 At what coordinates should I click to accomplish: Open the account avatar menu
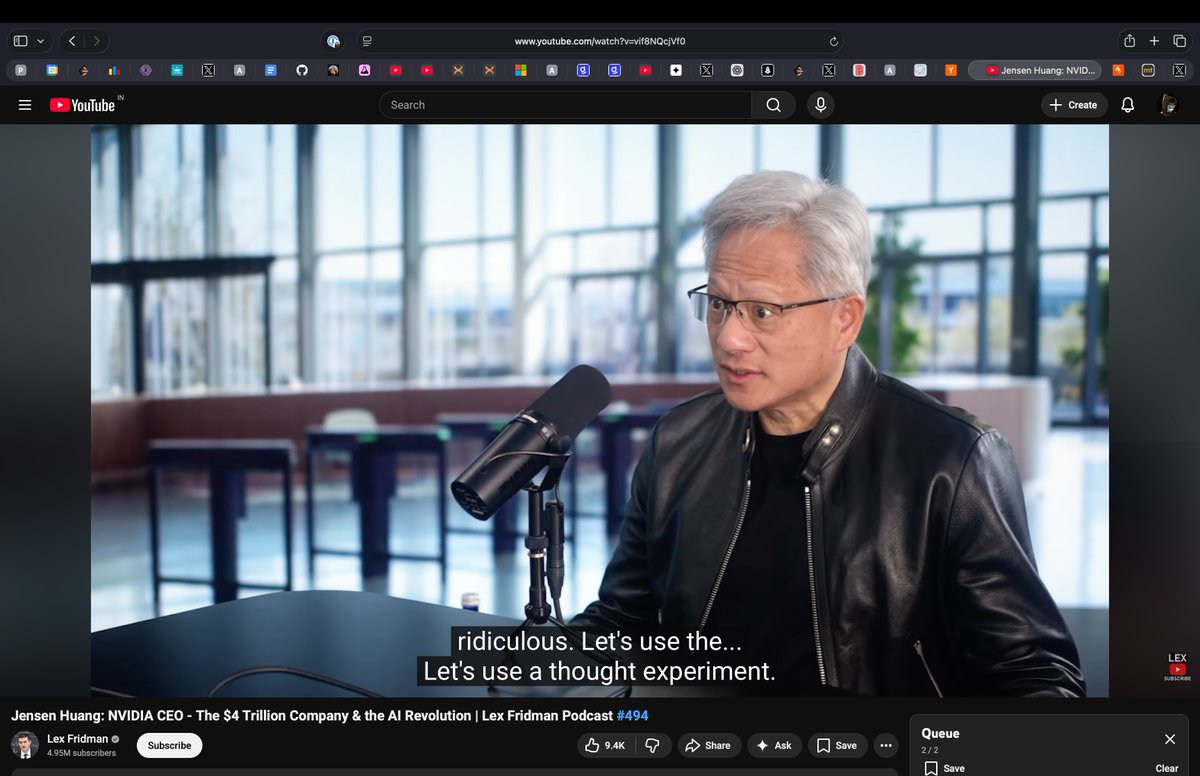point(1167,105)
